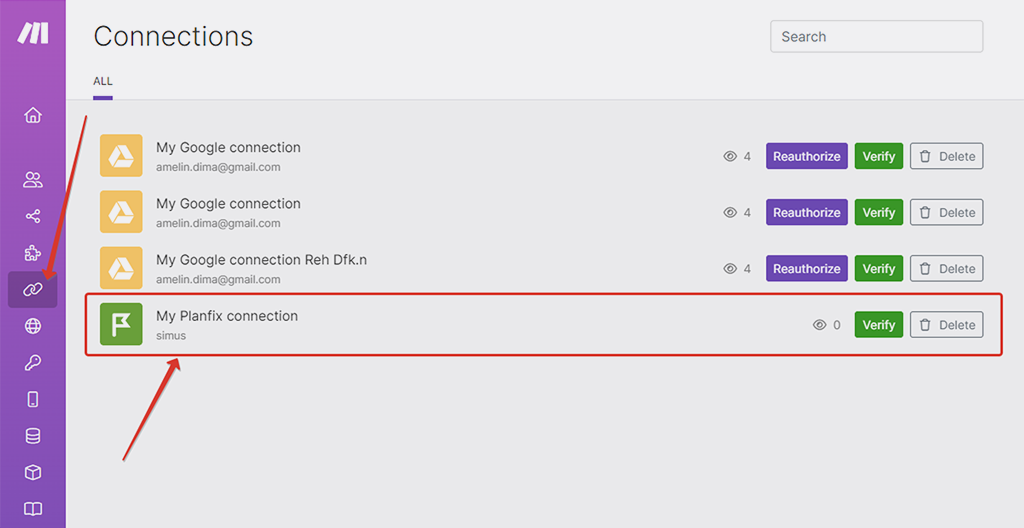The image size is (1024, 528).
Task: Open Docs via book icon
Action: 33,508
